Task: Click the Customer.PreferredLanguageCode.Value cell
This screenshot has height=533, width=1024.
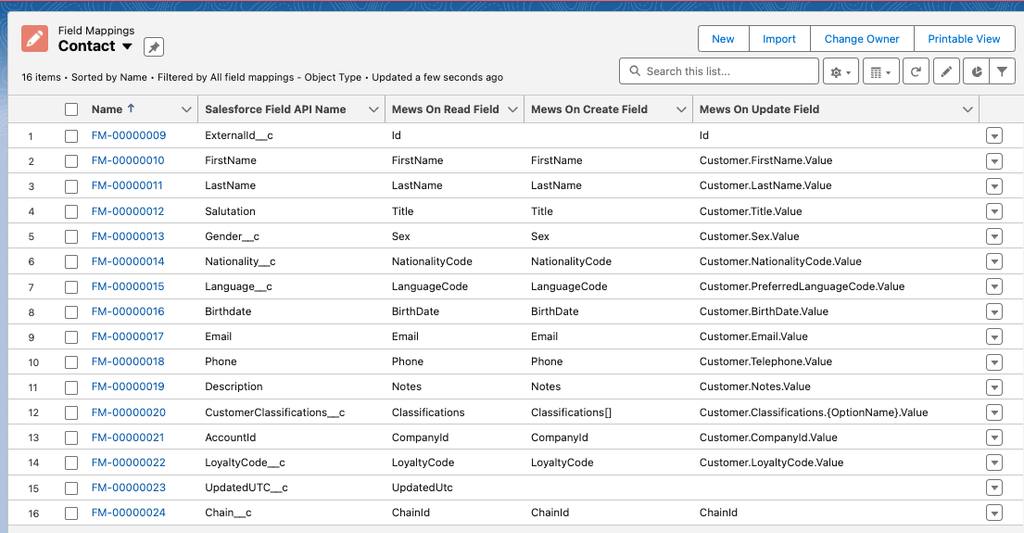Action: point(802,286)
